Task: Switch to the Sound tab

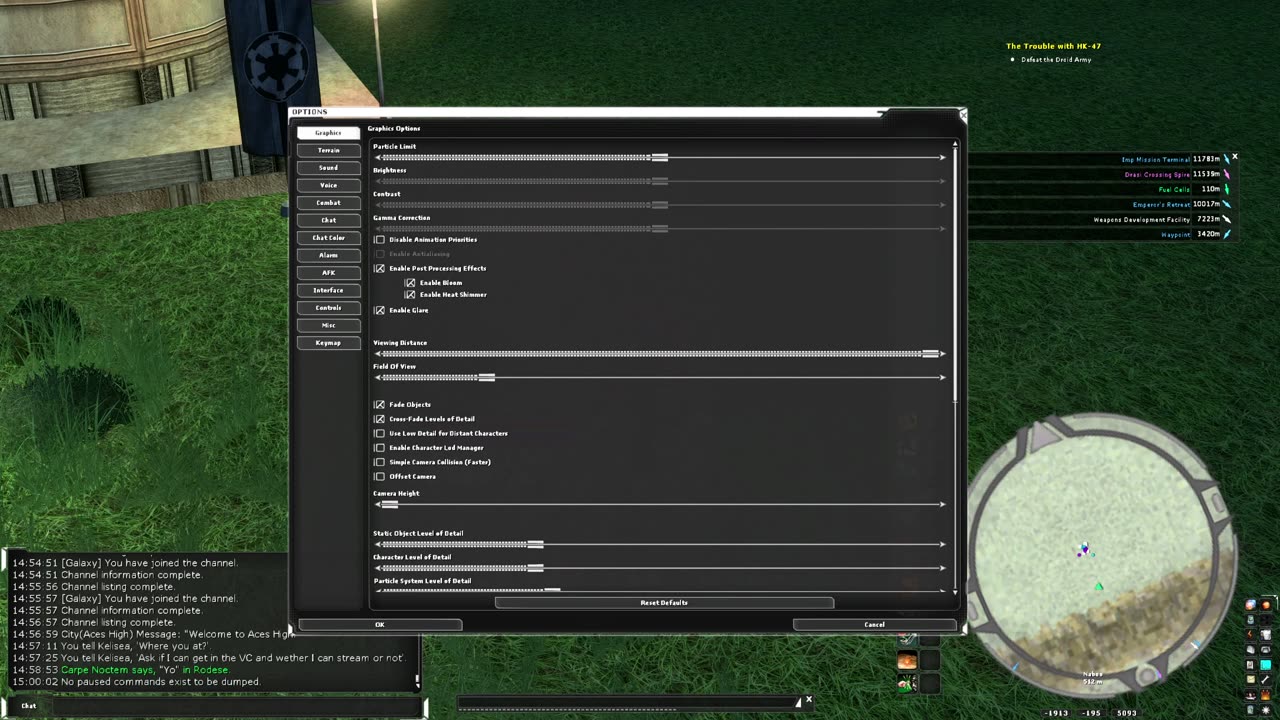Action: click(x=328, y=168)
